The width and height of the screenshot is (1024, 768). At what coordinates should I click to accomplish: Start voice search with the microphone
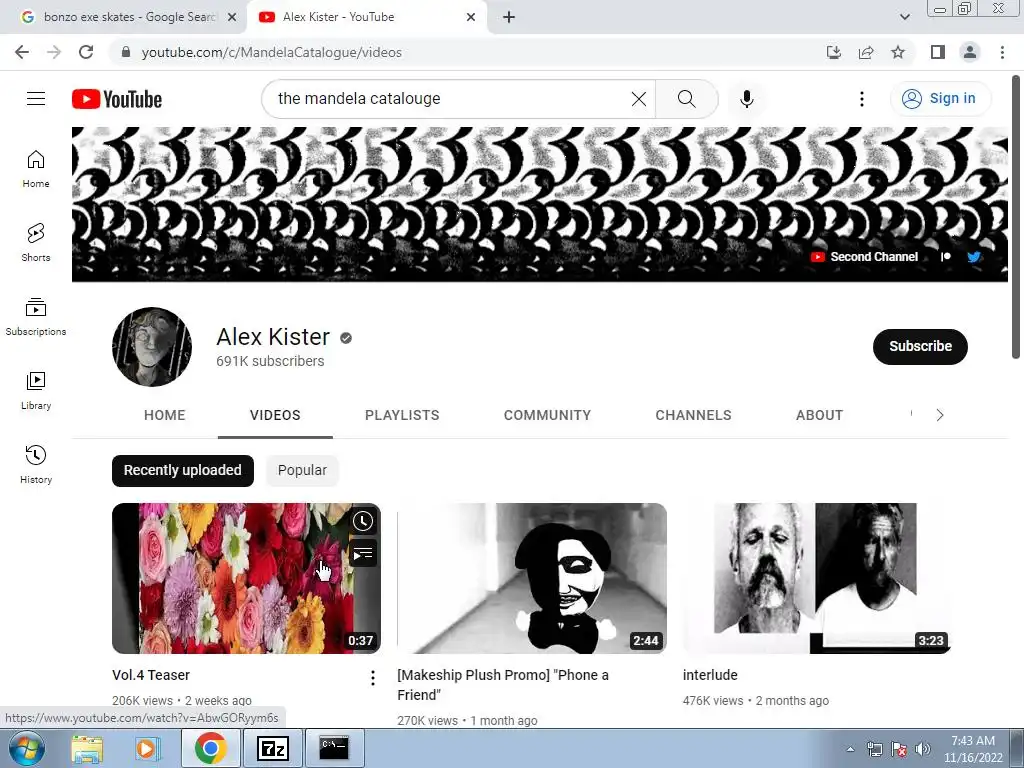click(746, 99)
